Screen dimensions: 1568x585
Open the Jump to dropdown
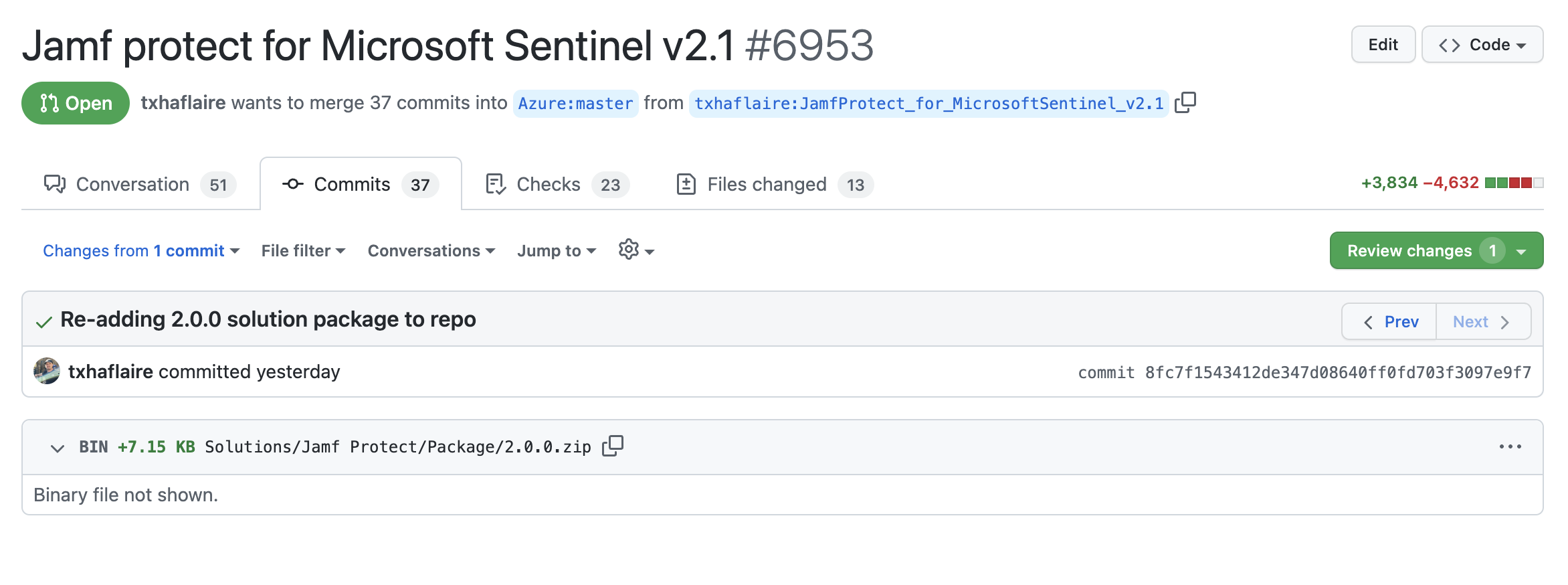point(556,251)
